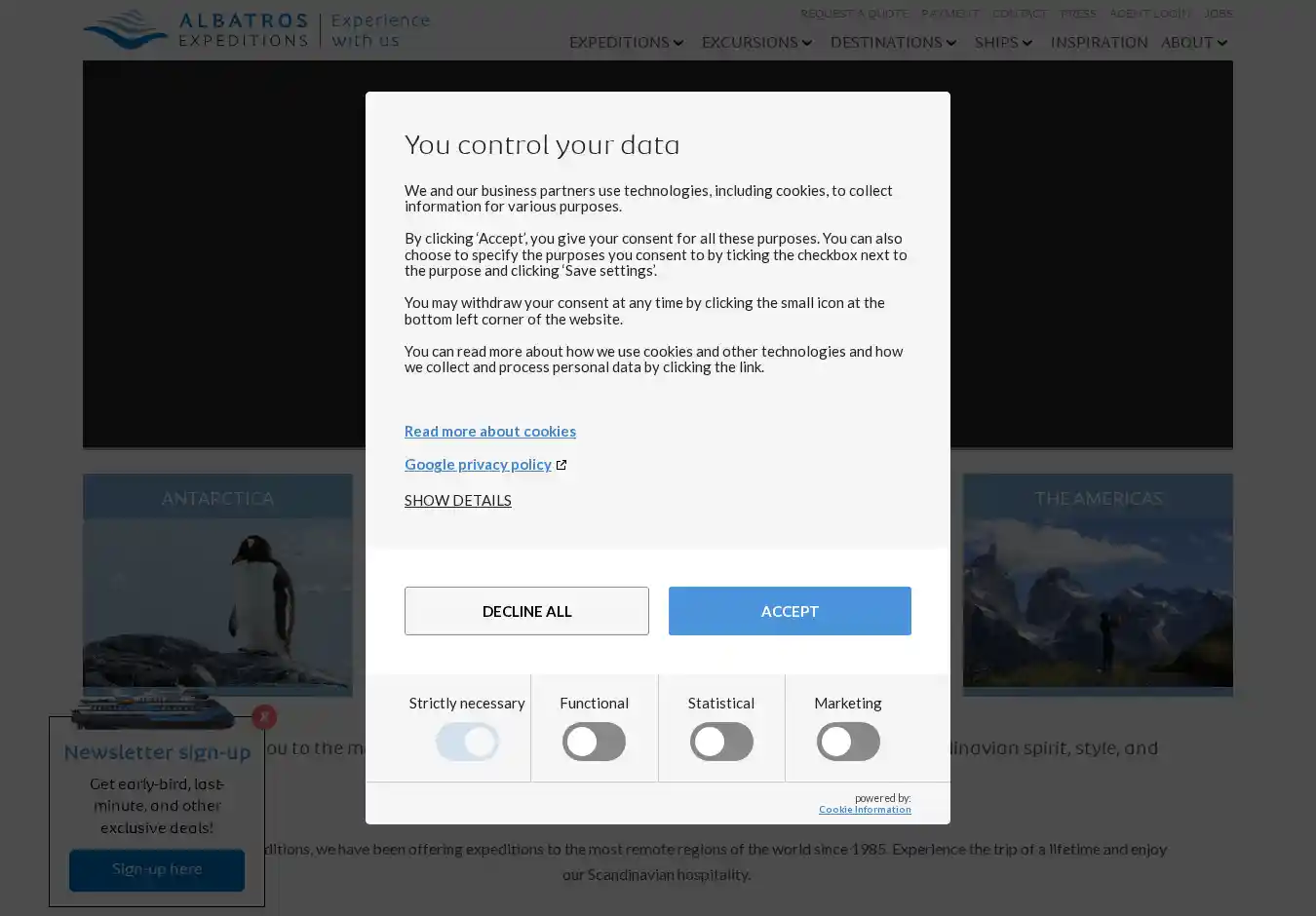Close the newsletter sign-up popup
Image resolution: width=1316 pixels, height=916 pixels.
tap(264, 717)
